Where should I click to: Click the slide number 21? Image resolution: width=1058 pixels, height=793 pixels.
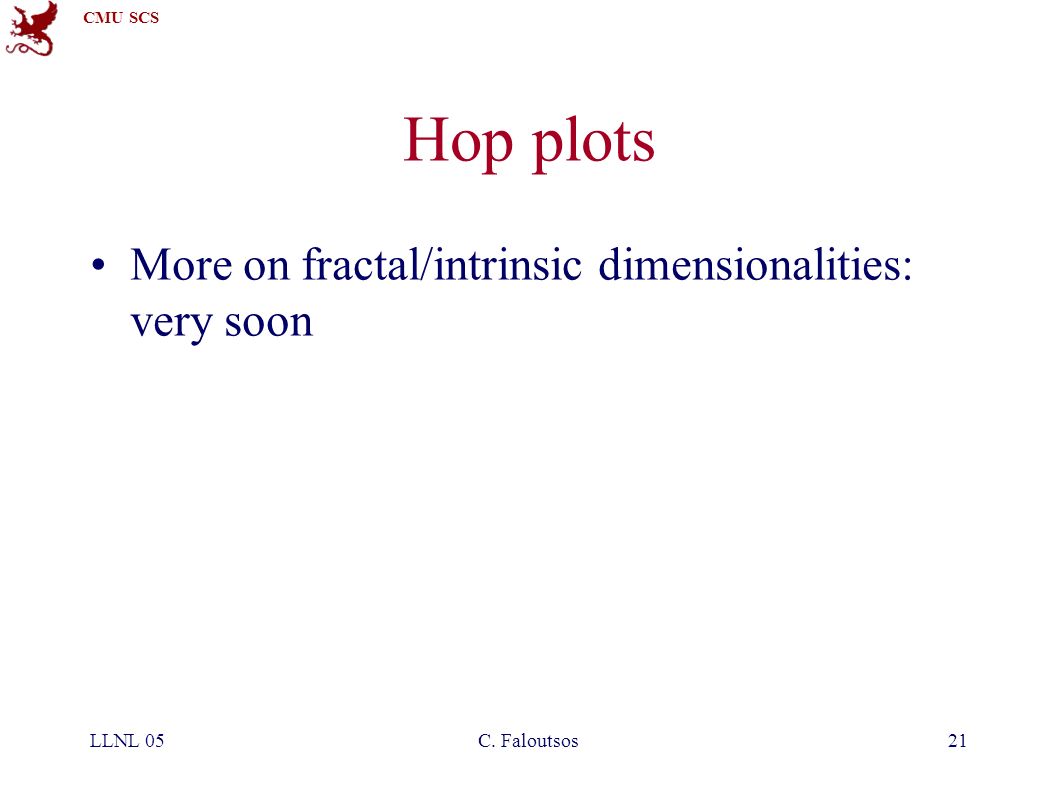[957, 740]
